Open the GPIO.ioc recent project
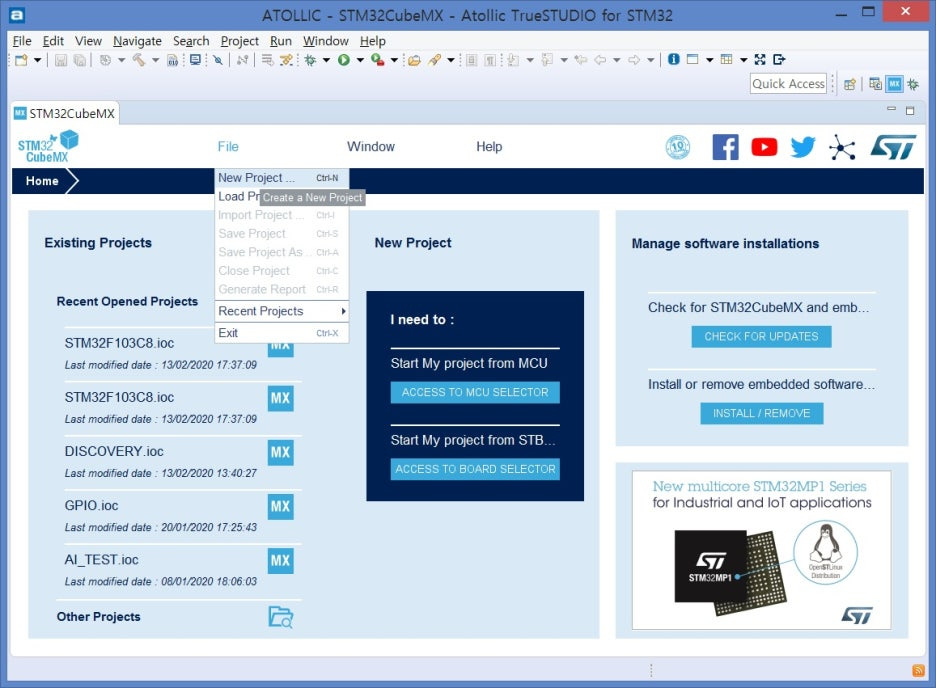 coord(91,506)
